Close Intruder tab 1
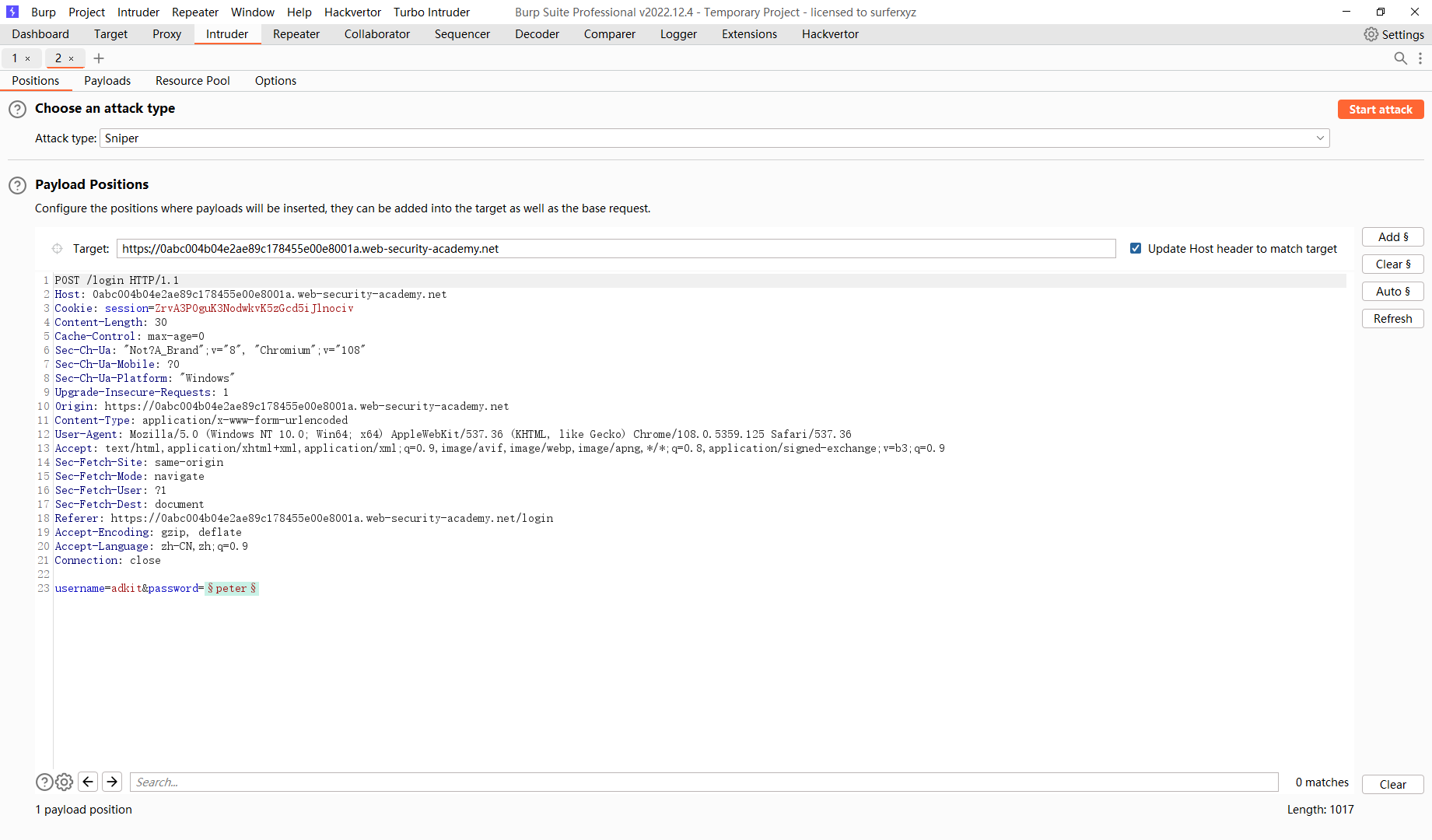Viewport: 1432px width, 840px height. [x=28, y=58]
